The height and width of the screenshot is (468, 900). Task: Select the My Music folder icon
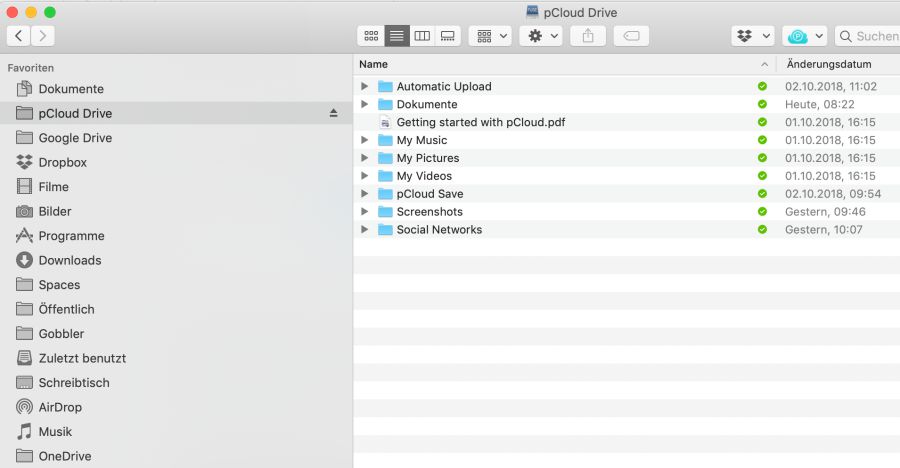[x=385, y=140]
